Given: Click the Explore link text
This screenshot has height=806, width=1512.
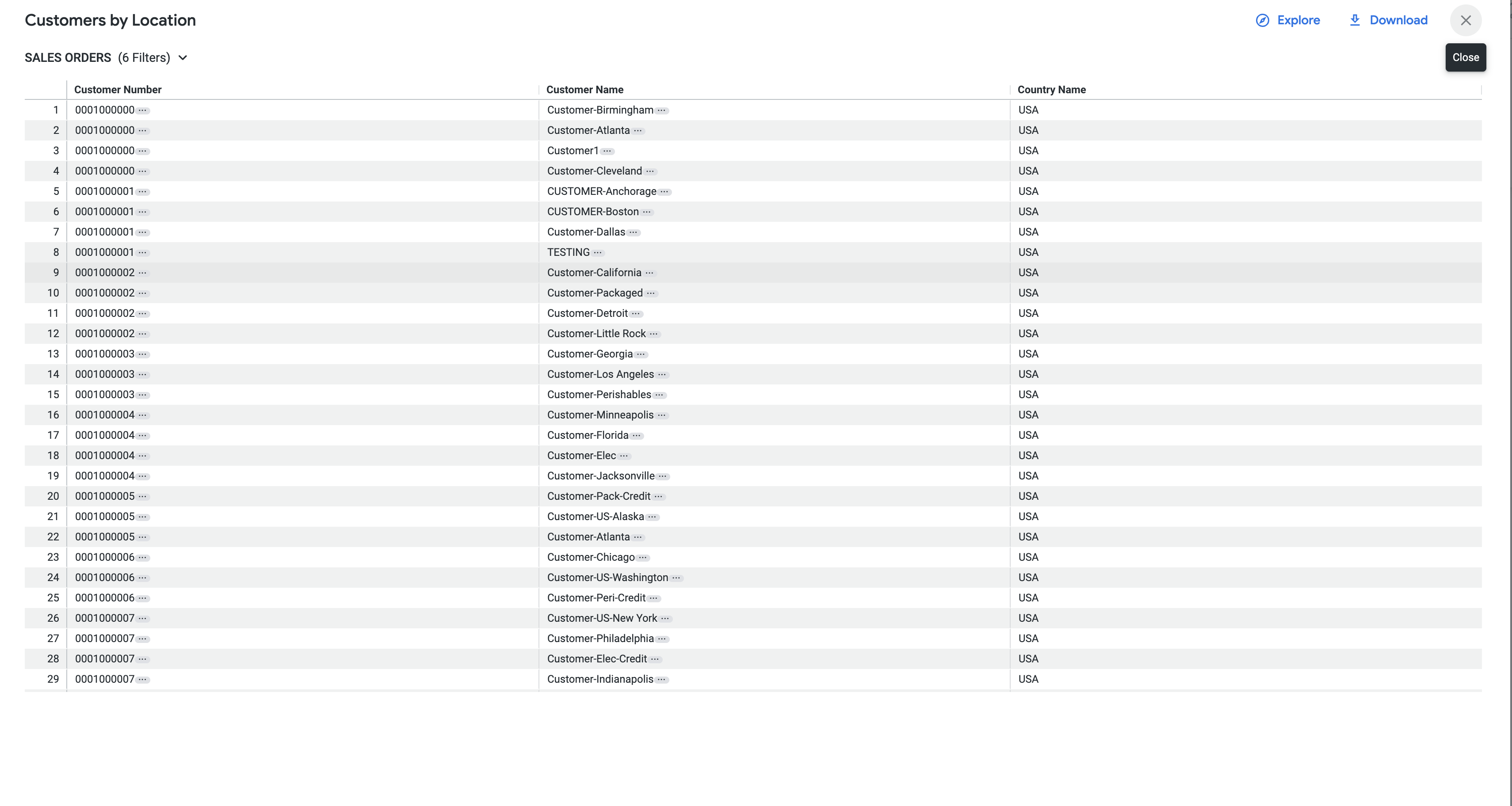Looking at the screenshot, I should [x=1298, y=20].
